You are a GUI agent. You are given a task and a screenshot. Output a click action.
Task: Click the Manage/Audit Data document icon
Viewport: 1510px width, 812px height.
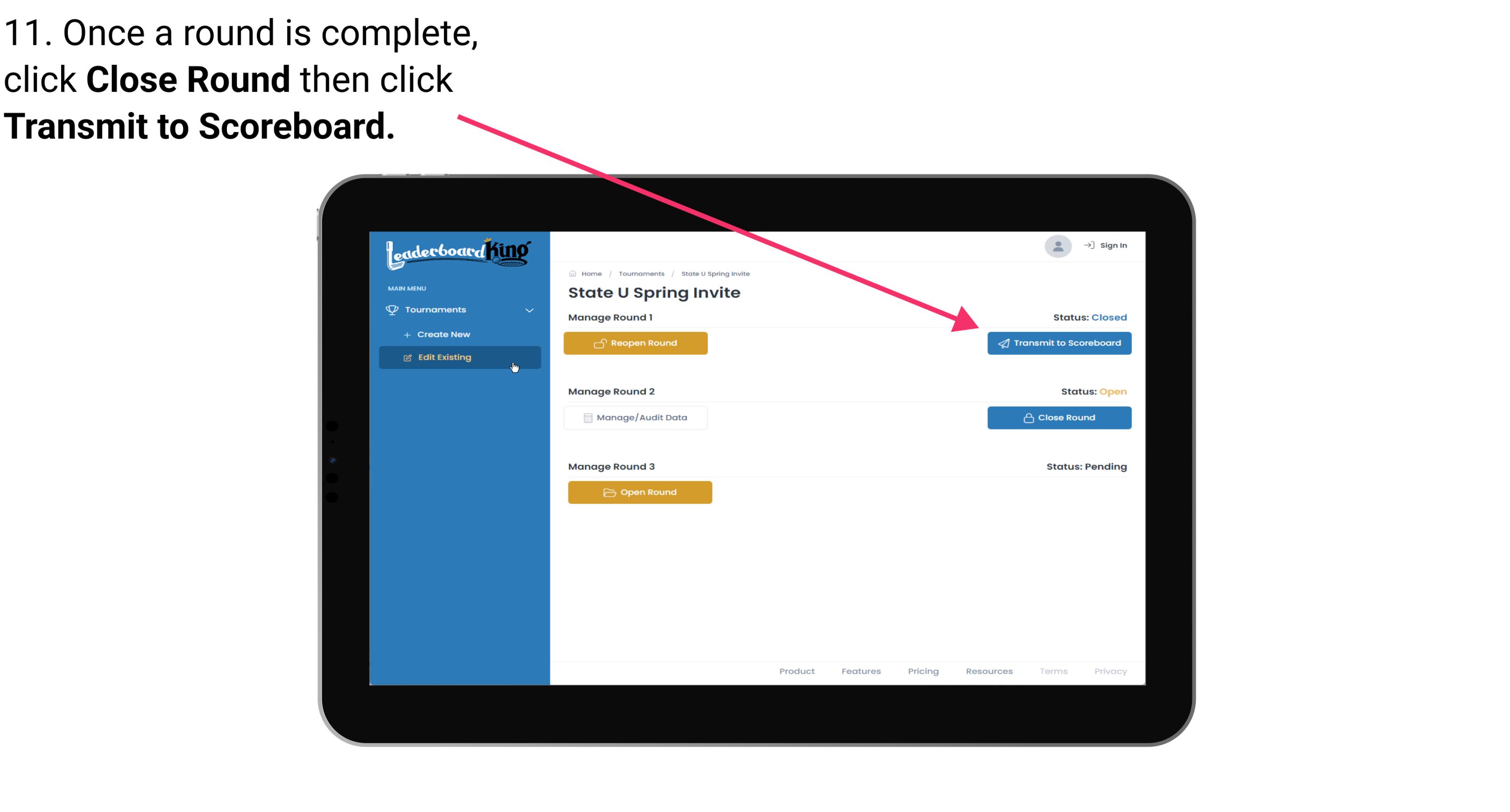(586, 417)
